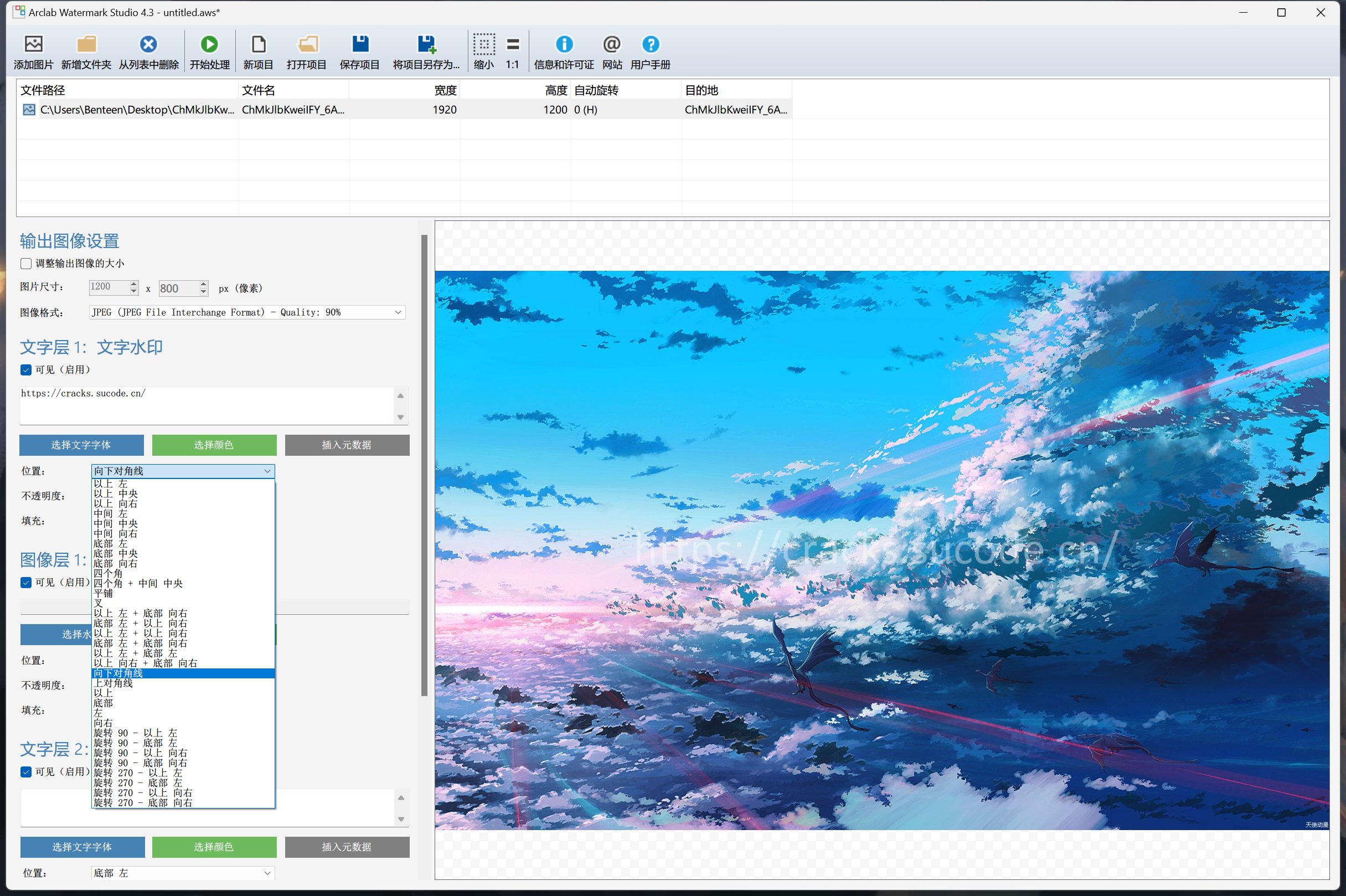
Task: Click 选择颜色 button for text layer 2
Action: click(x=214, y=847)
